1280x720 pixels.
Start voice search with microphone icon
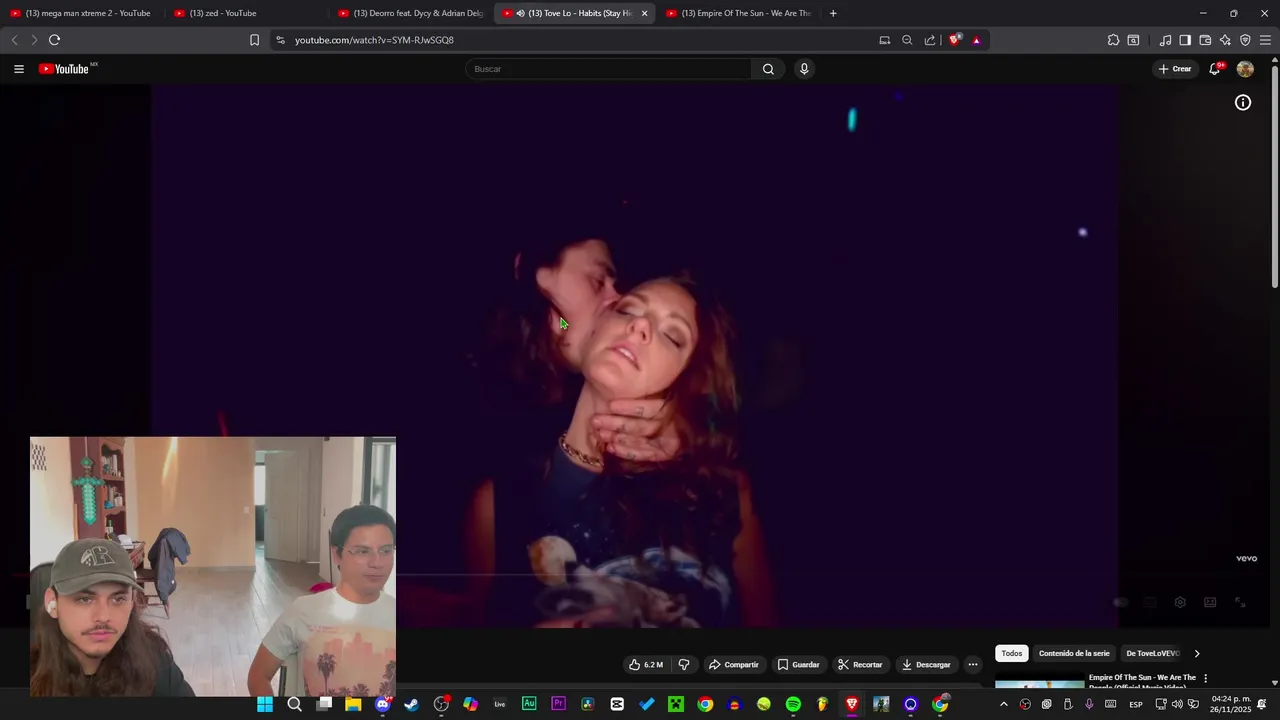(804, 69)
